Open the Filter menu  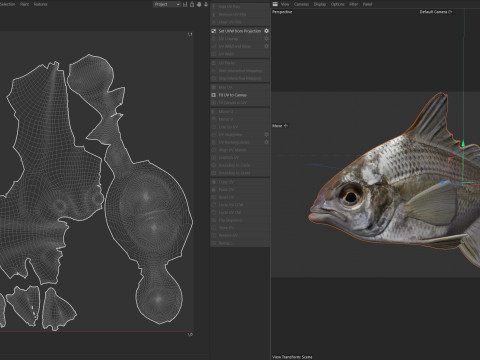(x=354, y=4)
